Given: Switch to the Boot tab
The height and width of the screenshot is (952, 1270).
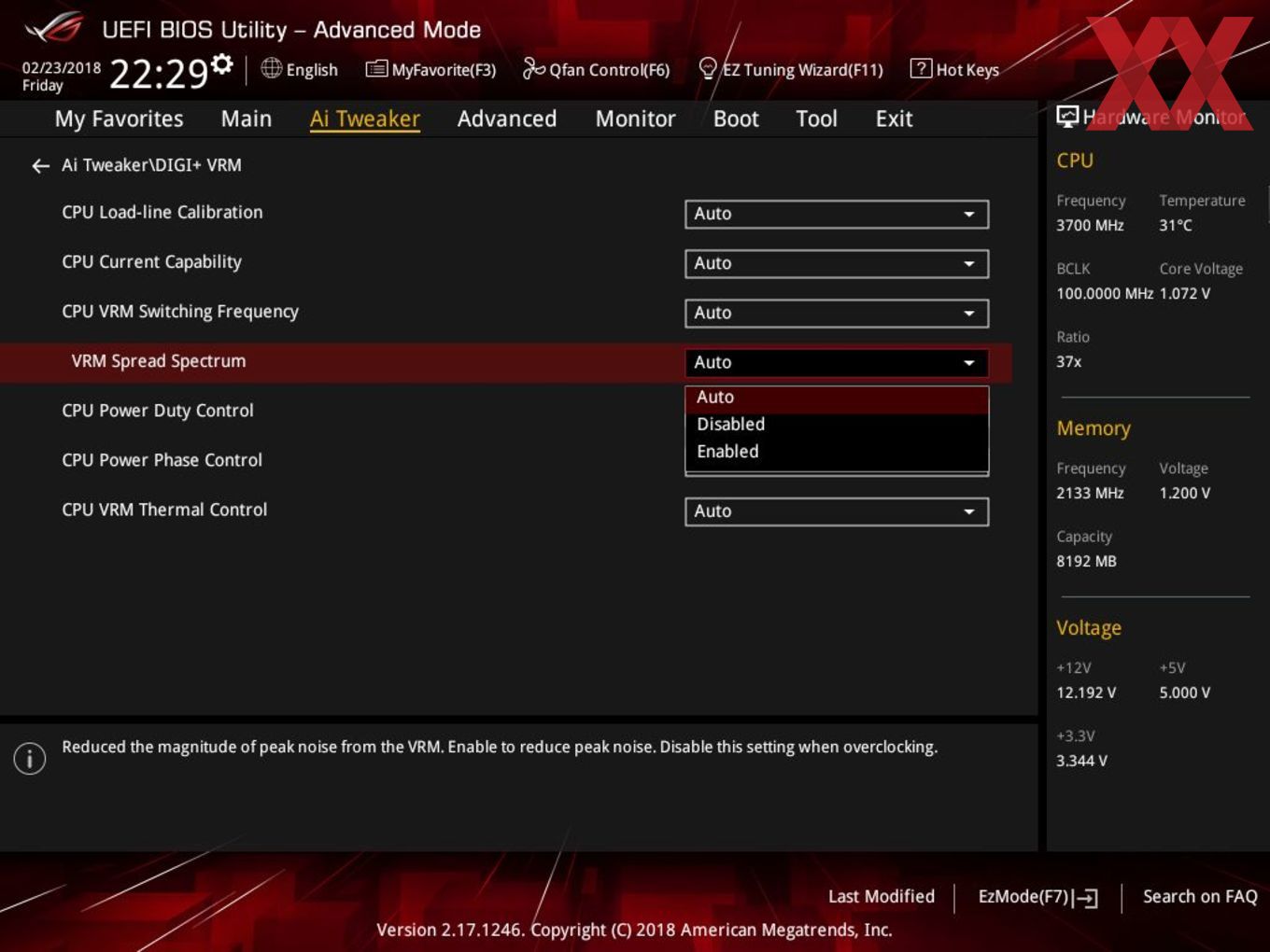Looking at the screenshot, I should click(736, 119).
